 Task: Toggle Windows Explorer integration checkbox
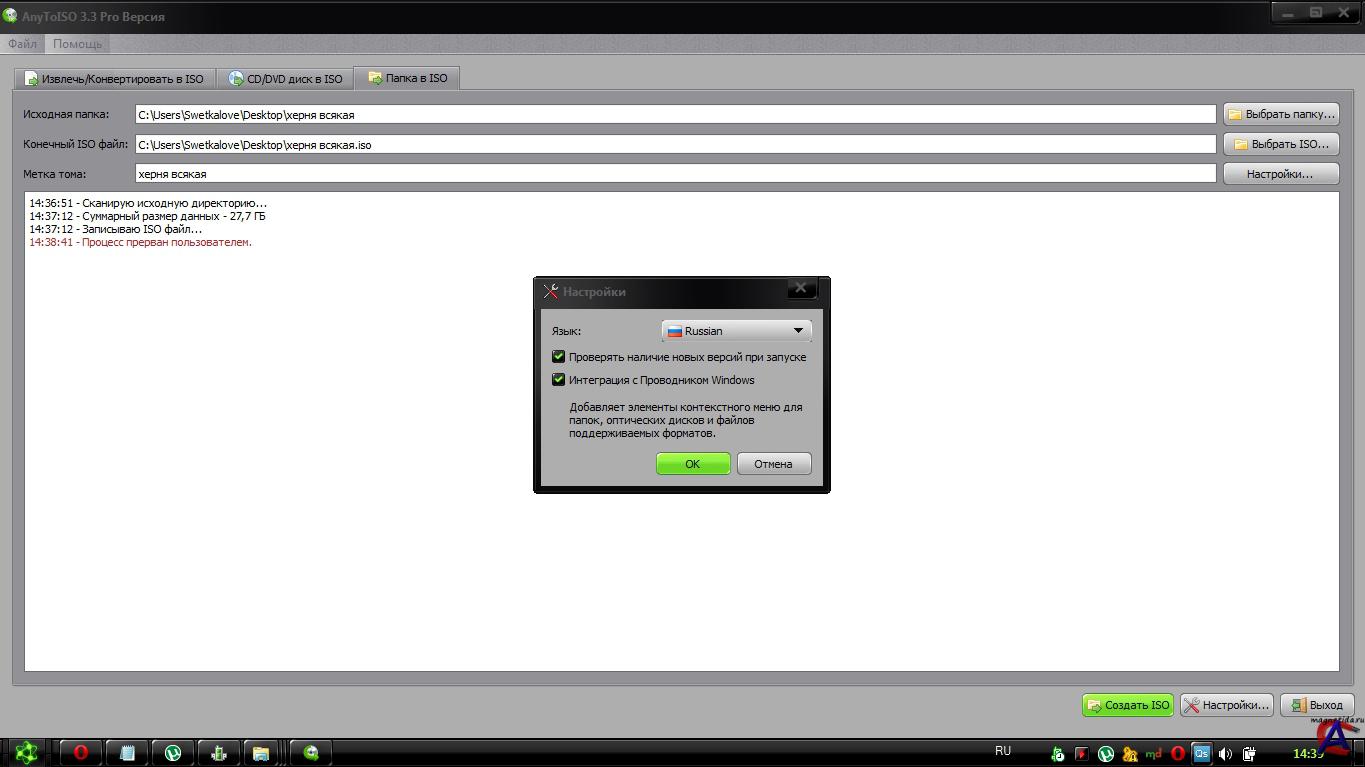click(x=559, y=380)
